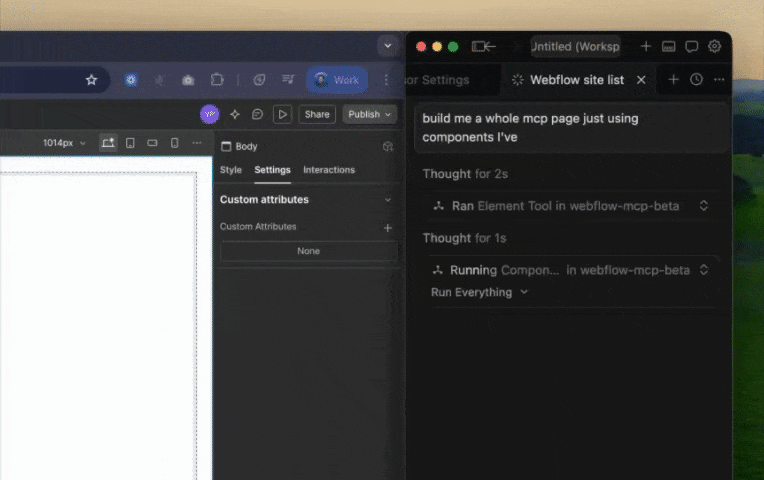Expand 'Thought for 1s' details

464,238
